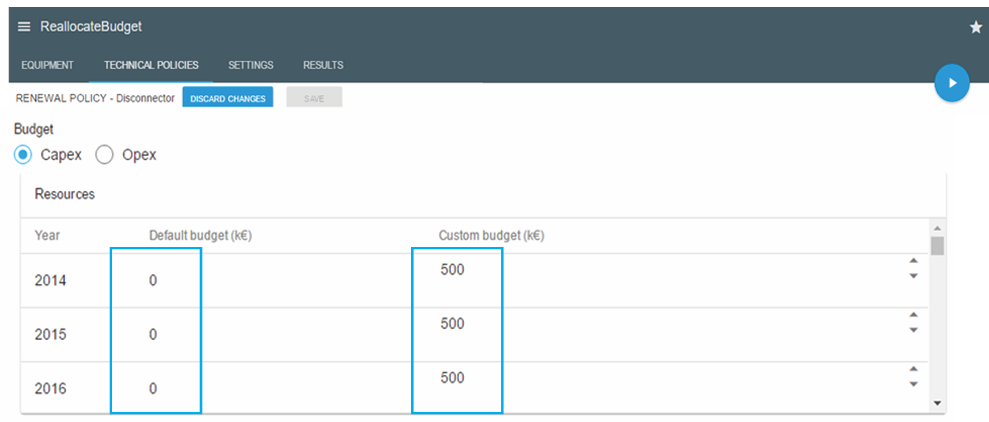Viewport: 989px width, 422px height.
Task: Increase 2015 custom budget with up arrow
Action: pos(912,316)
